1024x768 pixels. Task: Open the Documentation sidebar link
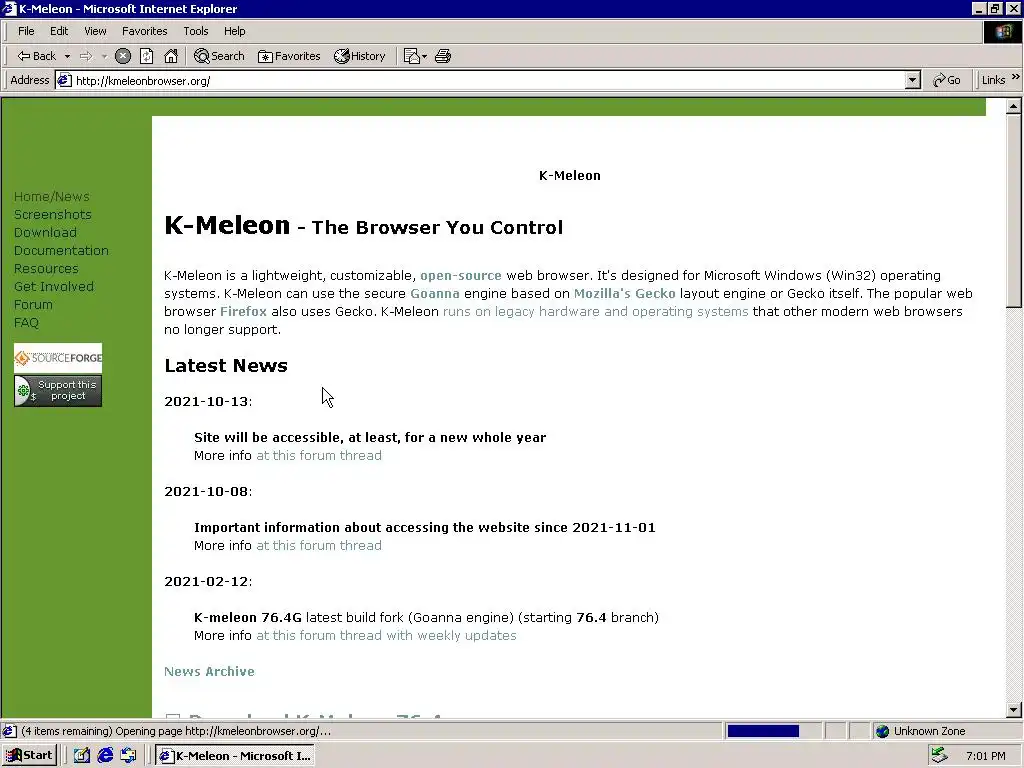61,250
